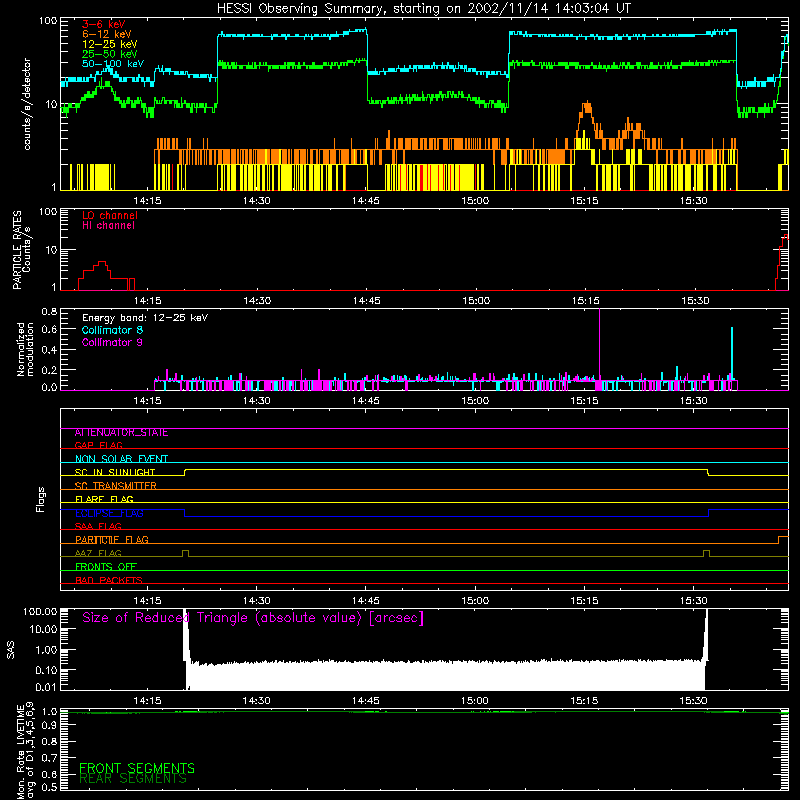Click the SC_IN_SUNLIGHT flag label

115,472
